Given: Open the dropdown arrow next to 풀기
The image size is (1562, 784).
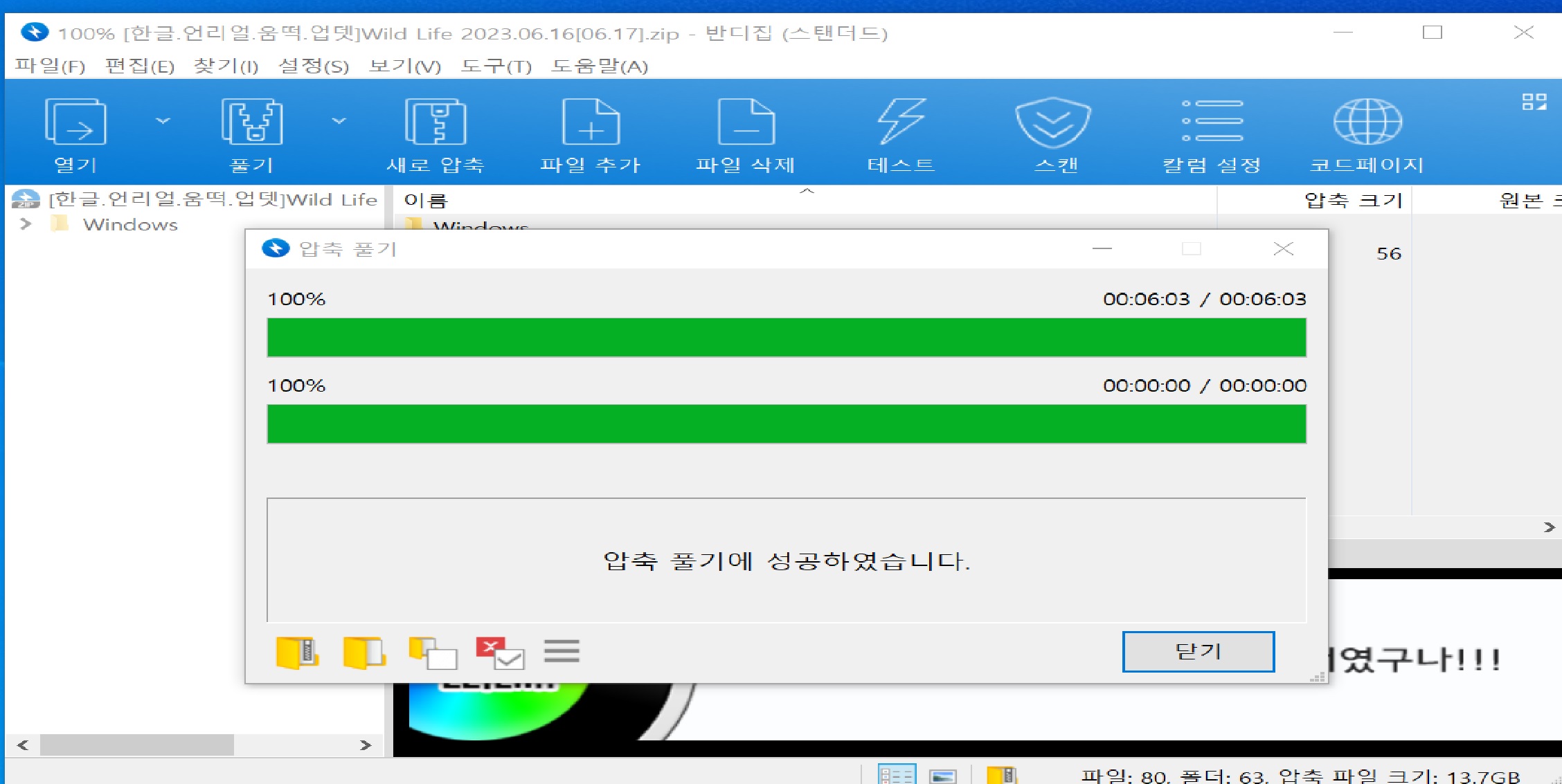Looking at the screenshot, I should (339, 121).
